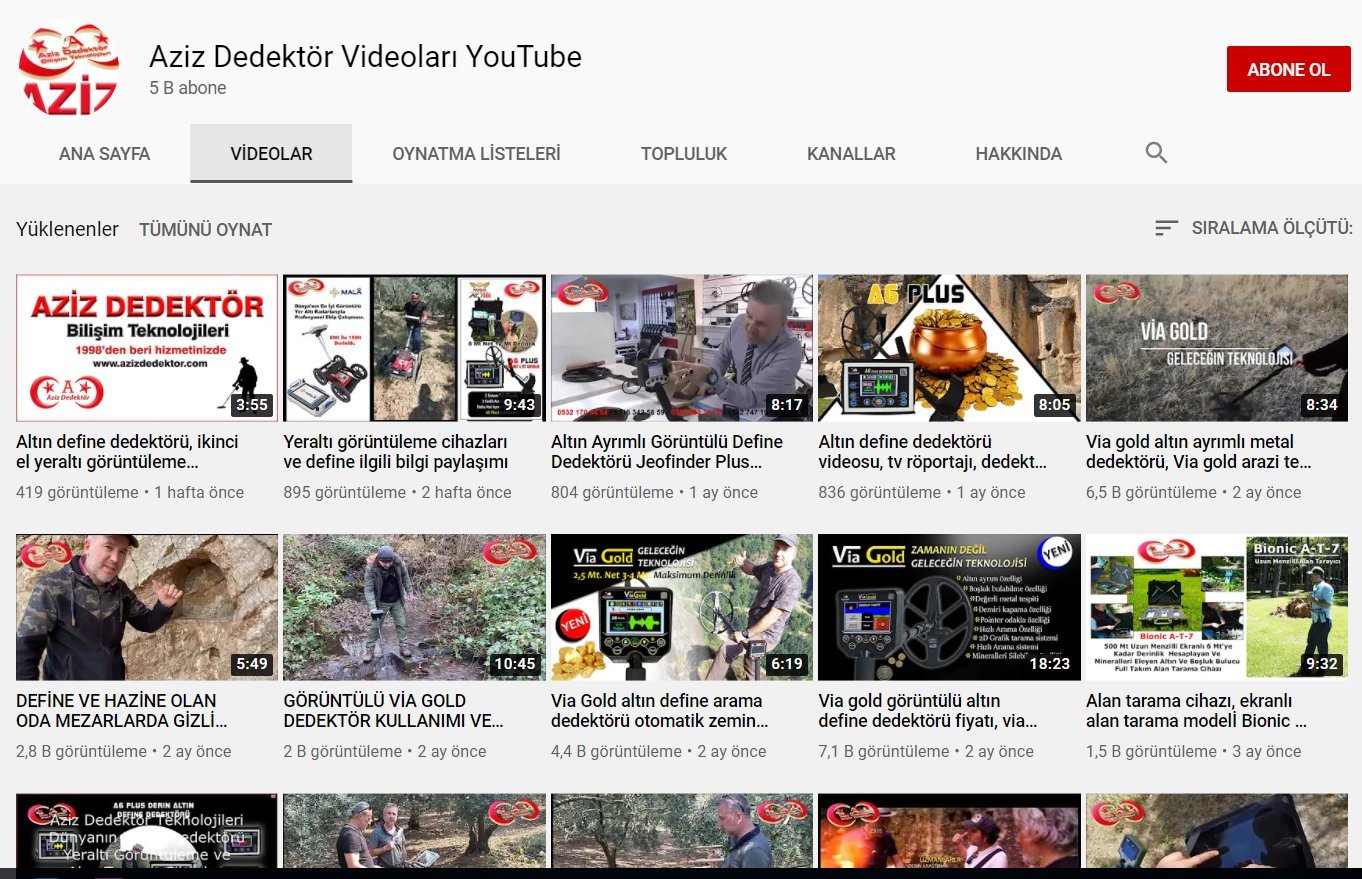Switch to the ANA SAYFA tab
Viewport: 1362px width, 879px height.
(x=104, y=154)
